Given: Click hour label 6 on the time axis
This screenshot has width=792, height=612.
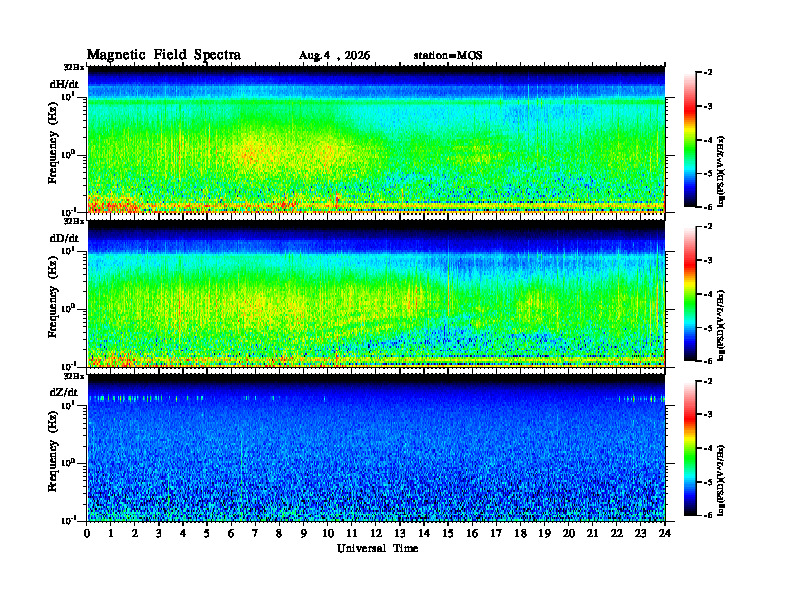Looking at the screenshot, I should click(231, 533).
